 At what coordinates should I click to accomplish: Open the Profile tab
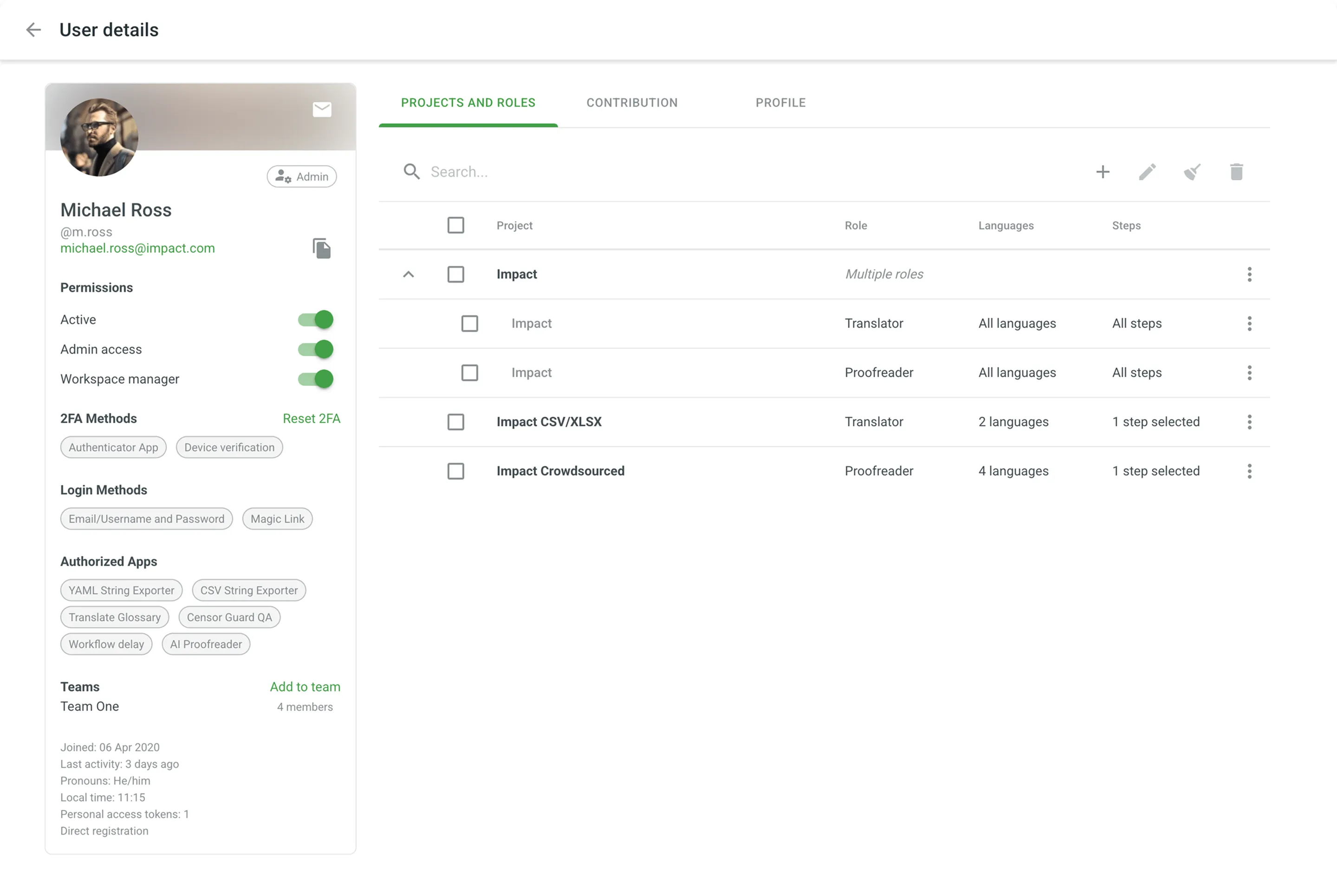(x=780, y=103)
